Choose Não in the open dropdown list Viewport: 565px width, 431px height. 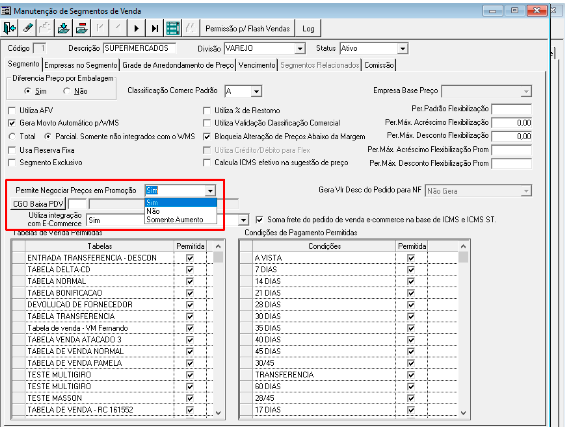click(x=181, y=211)
